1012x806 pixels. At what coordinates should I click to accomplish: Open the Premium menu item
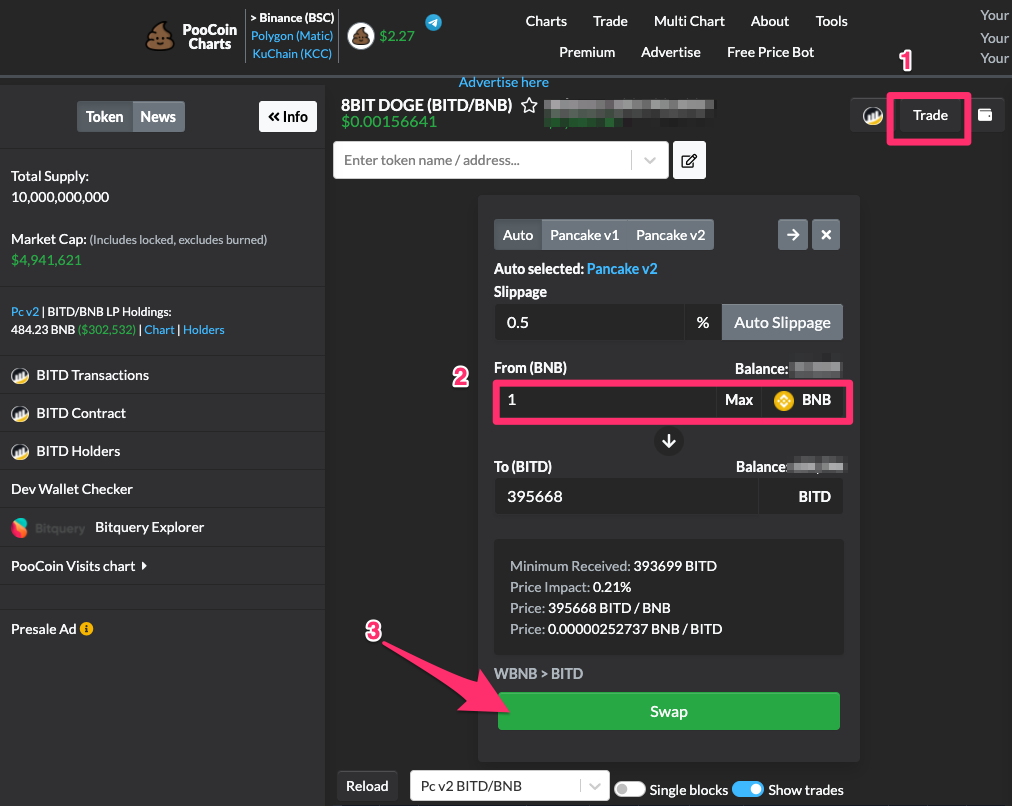pyautogui.click(x=587, y=52)
